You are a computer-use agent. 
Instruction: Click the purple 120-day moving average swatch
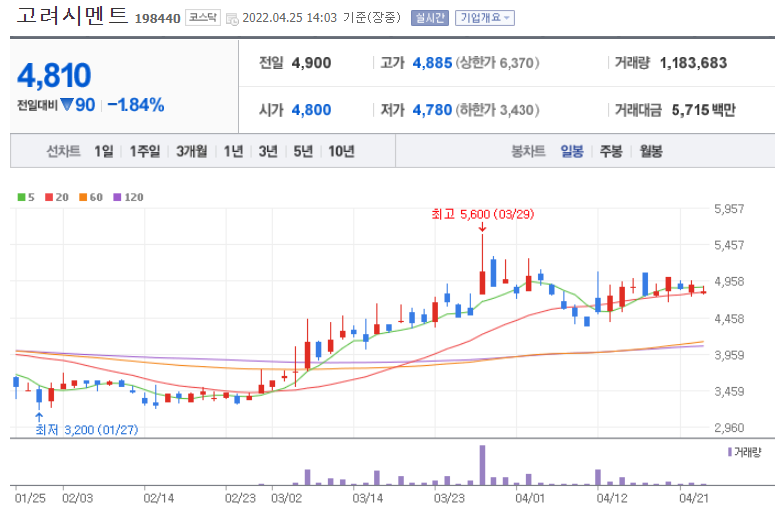117,197
